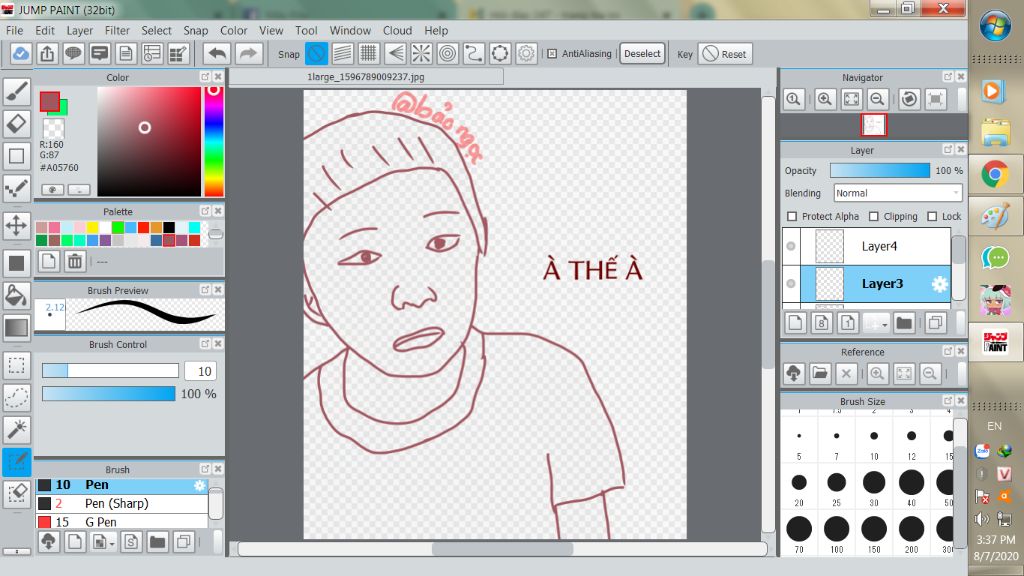Click the Undo arrow in toolbar
This screenshot has height=576, width=1024.
click(217, 54)
